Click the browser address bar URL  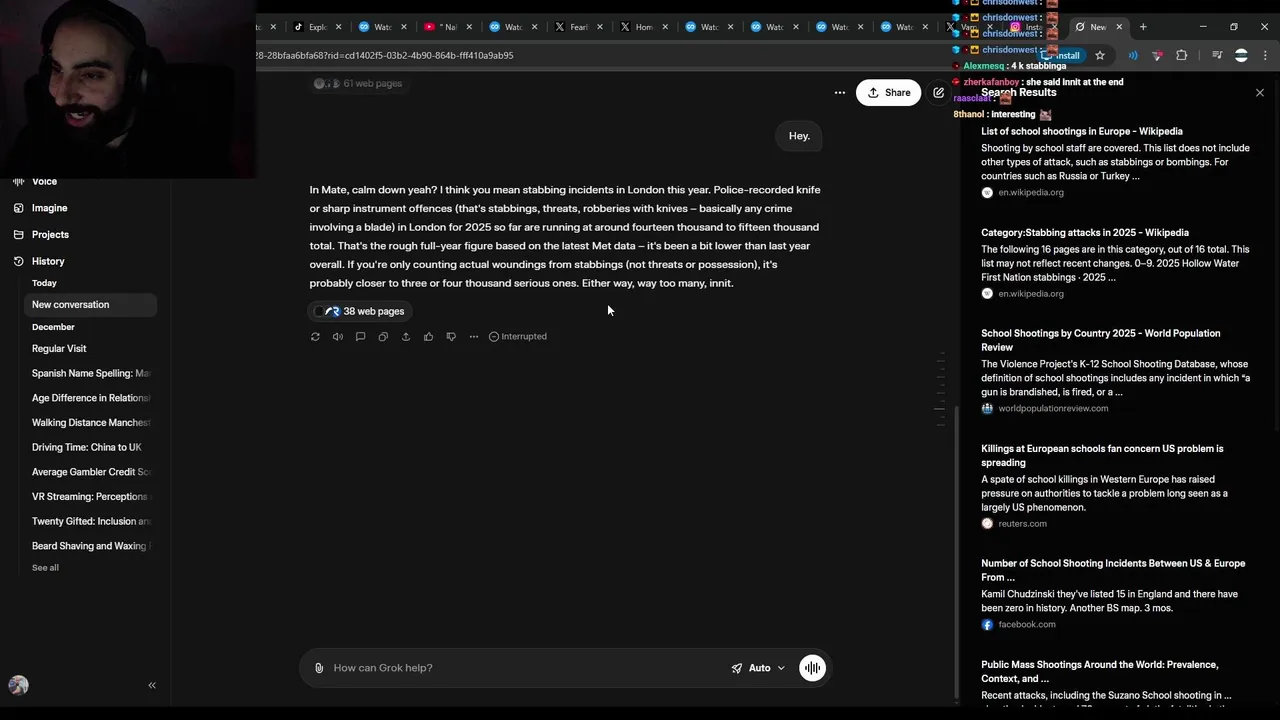coord(385,56)
